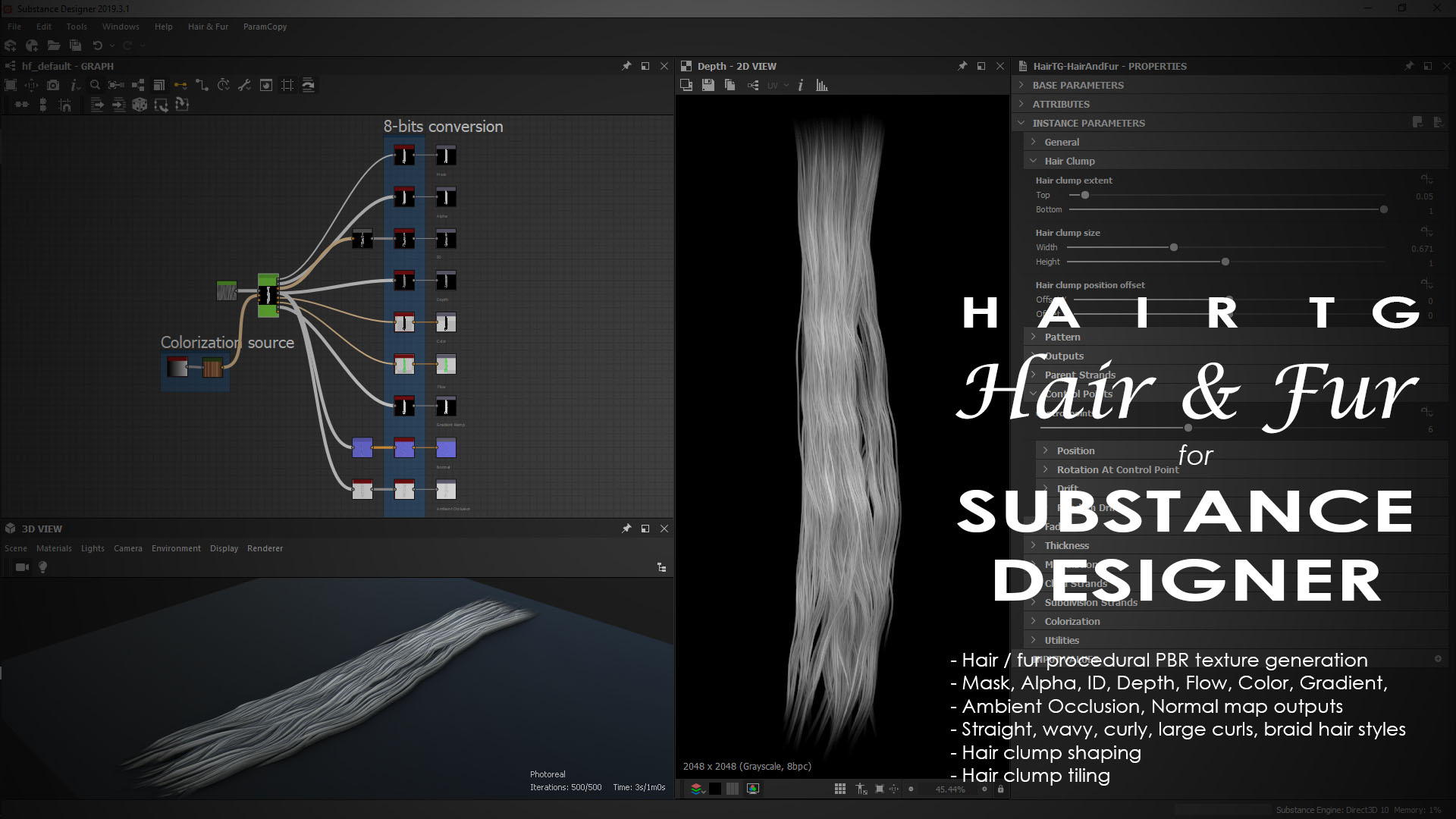
Task: Open the ParamCopy menu
Action: (265, 27)
